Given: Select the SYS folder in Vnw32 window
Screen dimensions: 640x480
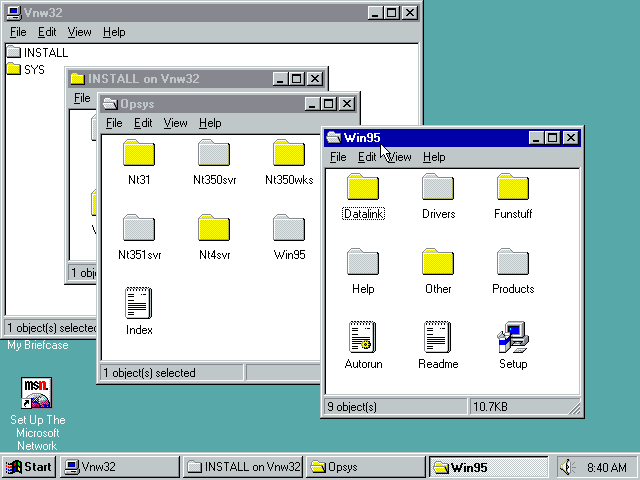Looking at the screenshot, I should pos(14,69).
